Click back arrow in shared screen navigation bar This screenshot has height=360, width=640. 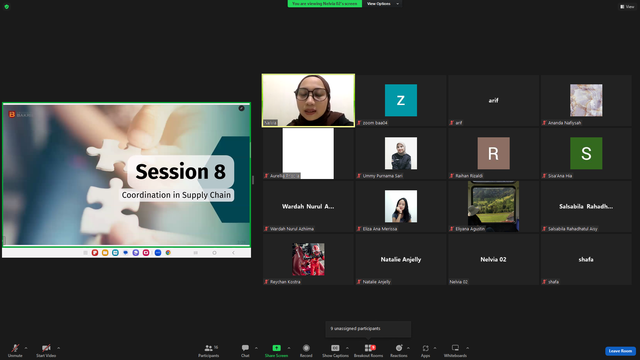pyautogui.click(x=233, y=253)
